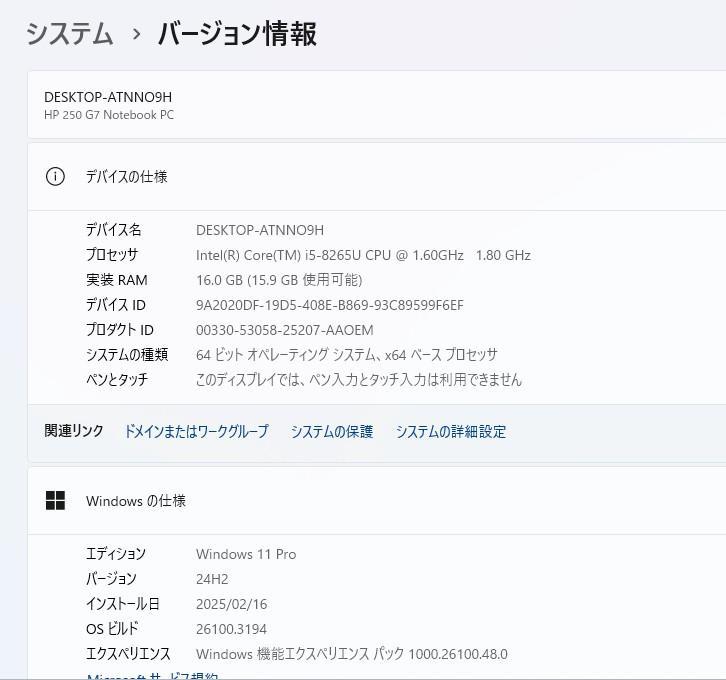Select the ペンとタッチ value text
The height and width of the screenshot is (680, 726).
359,380
